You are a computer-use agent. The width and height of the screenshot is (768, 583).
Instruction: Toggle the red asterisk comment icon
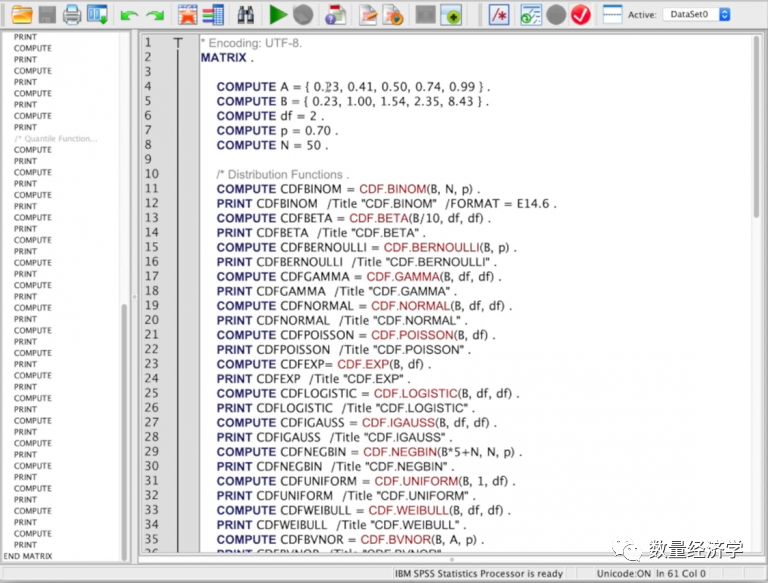(x=499, y=15)
